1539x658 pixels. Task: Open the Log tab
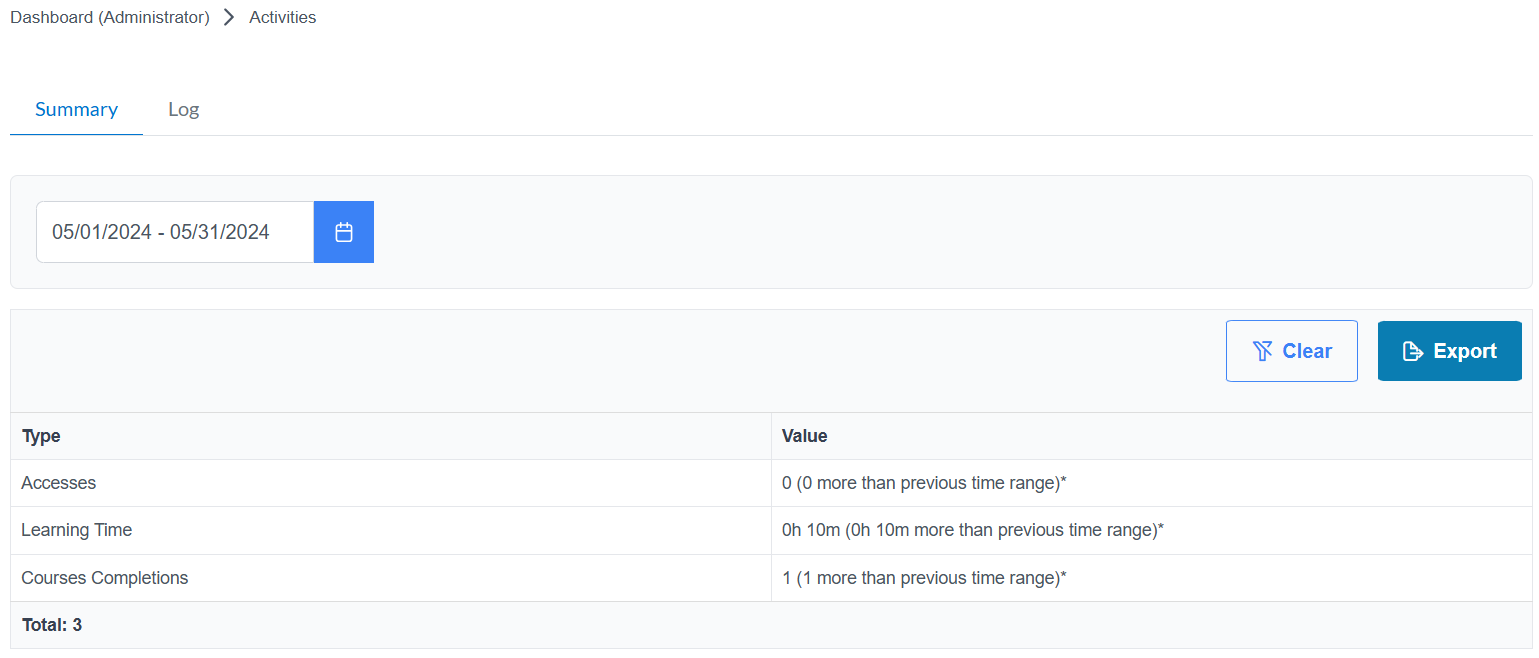183,109
